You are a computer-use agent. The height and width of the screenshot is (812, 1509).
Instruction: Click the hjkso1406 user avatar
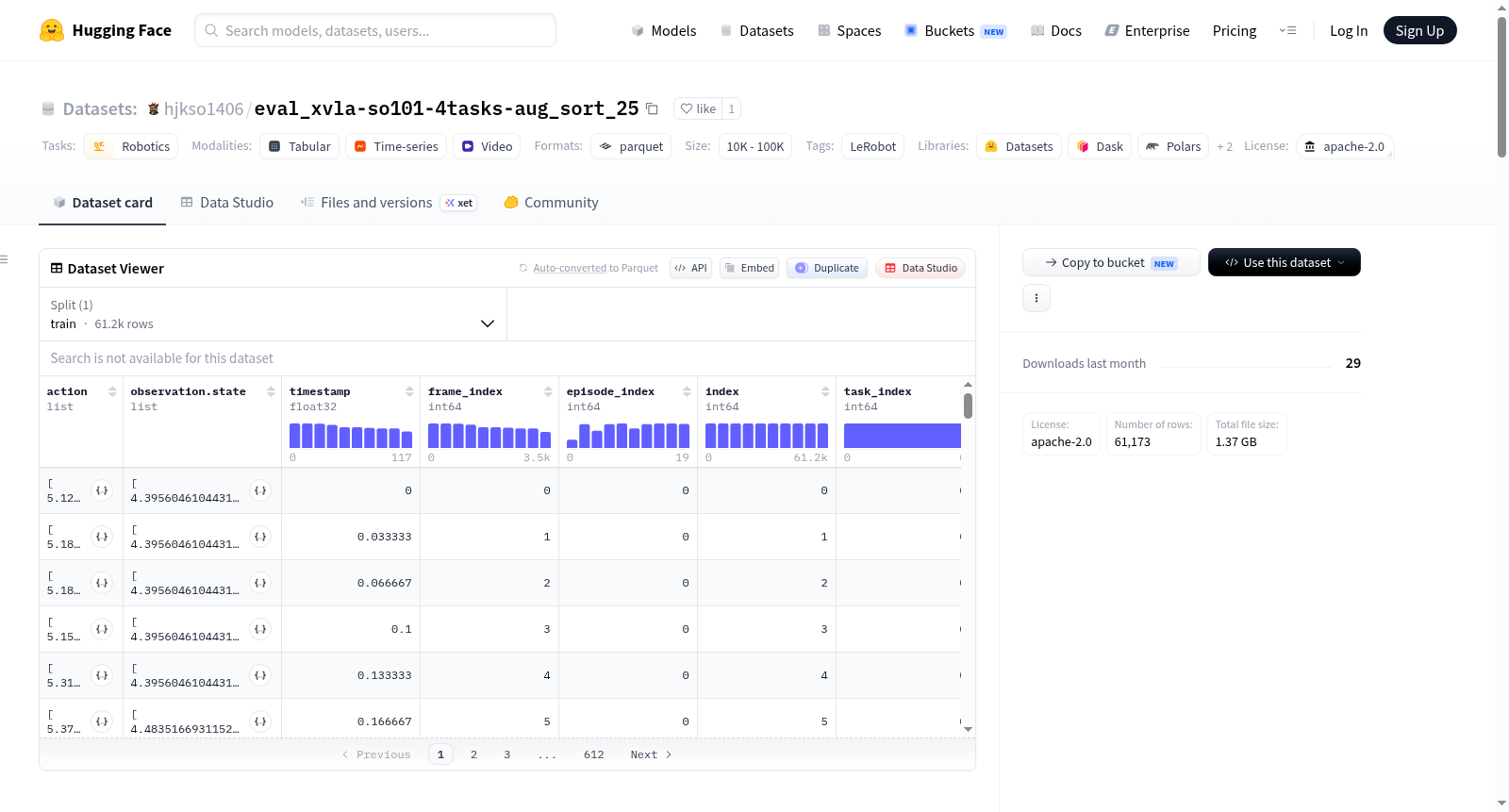(154, 109)
